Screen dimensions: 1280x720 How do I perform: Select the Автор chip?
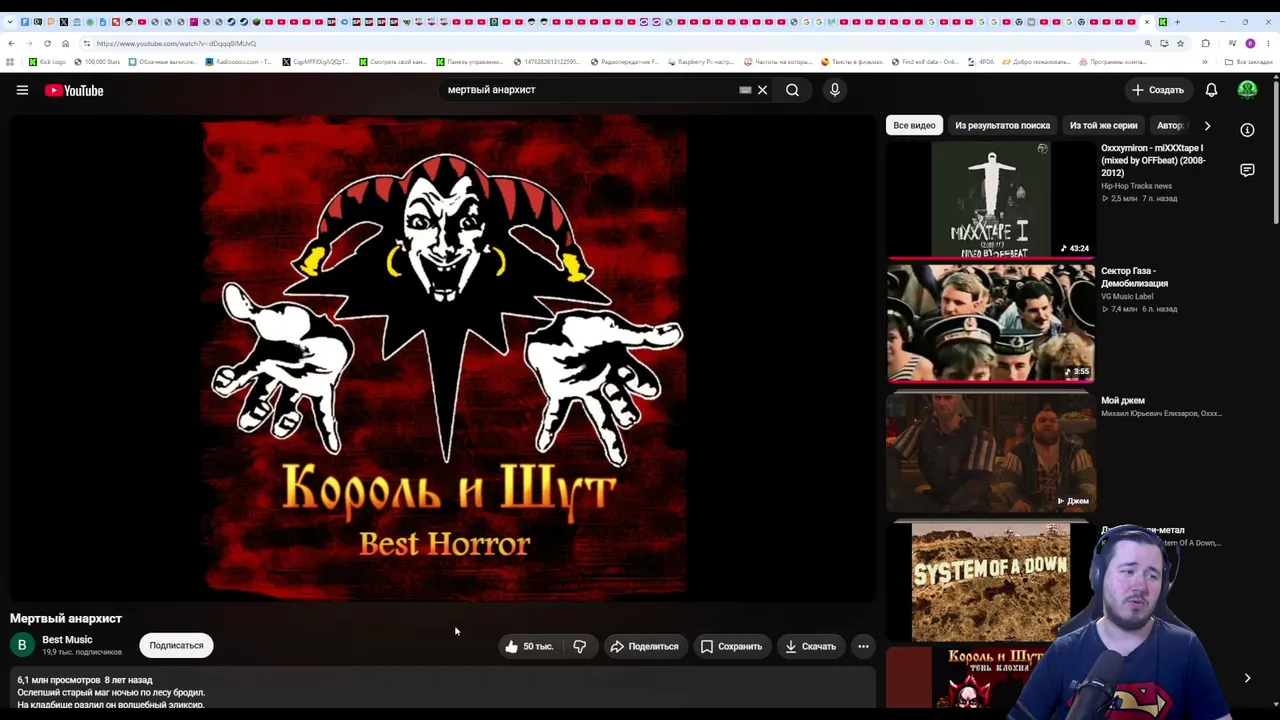point(1171,126)
